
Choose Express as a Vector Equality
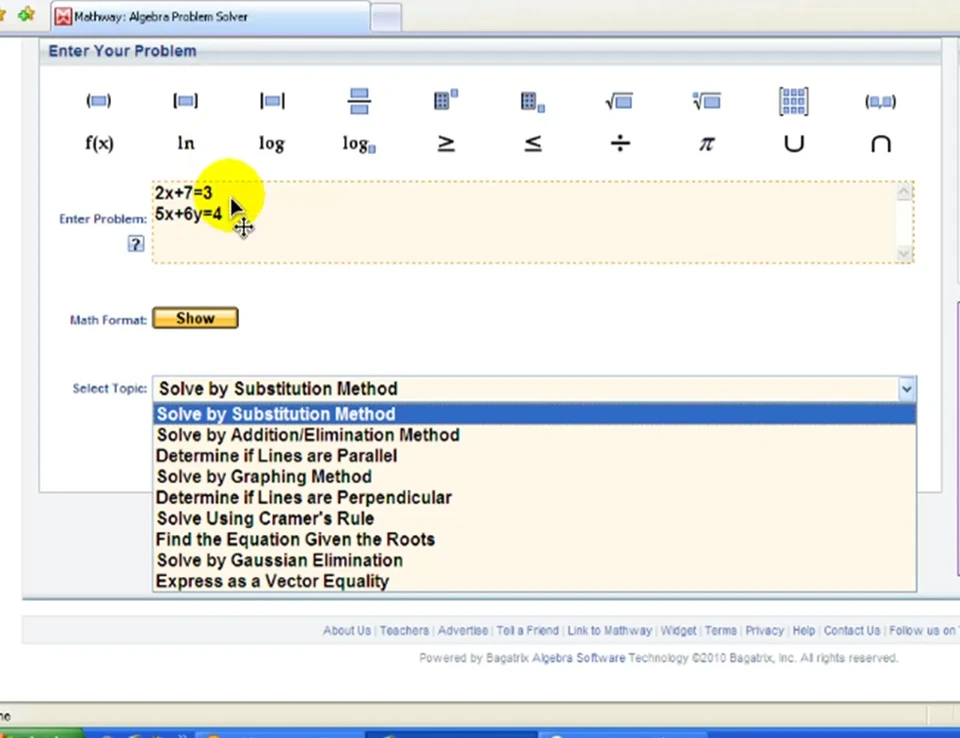(534, 581)
